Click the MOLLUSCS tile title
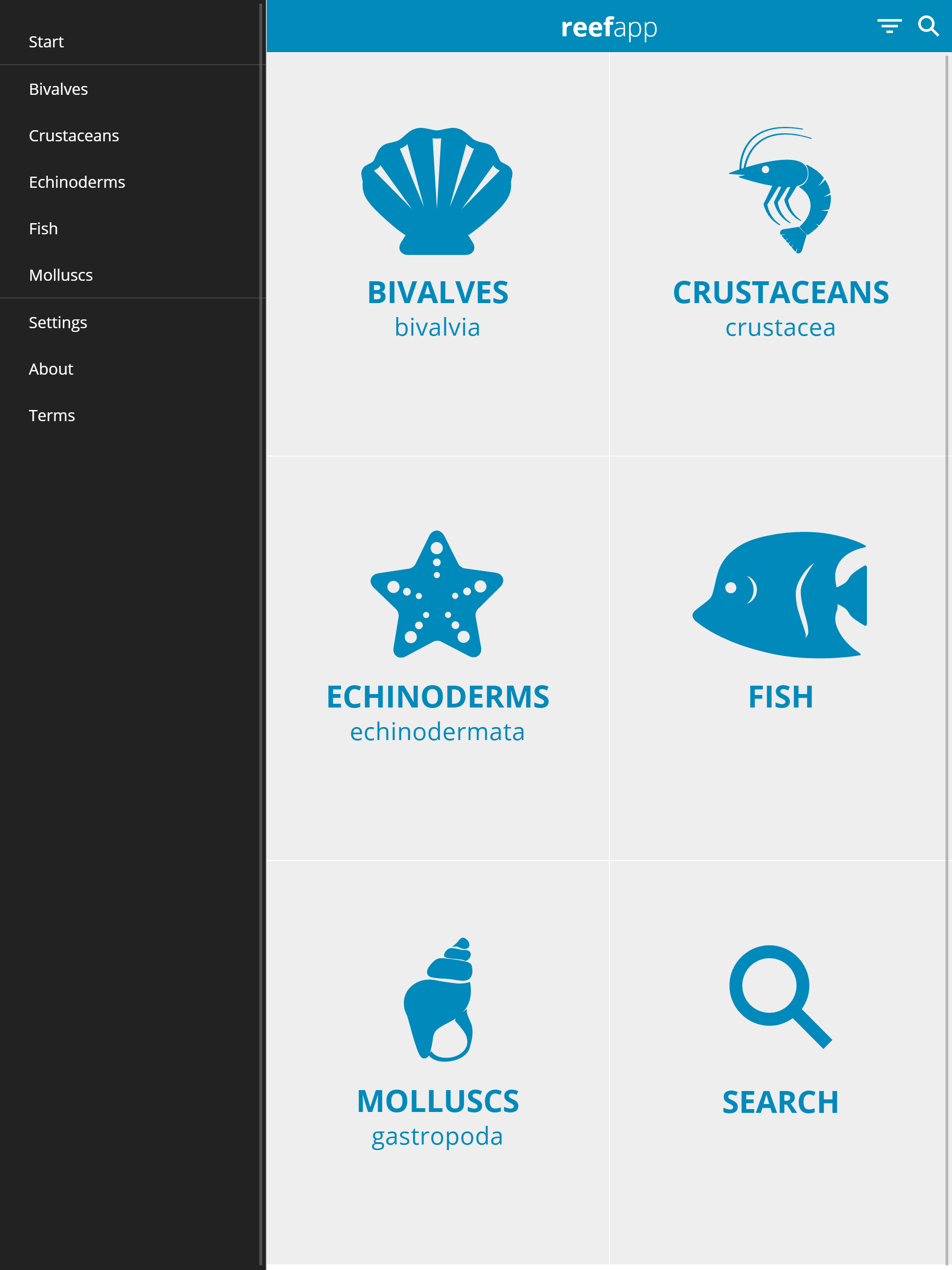Image resolution: width=952 pixels, height=1270 pixels. click(x=437, y=1101)
